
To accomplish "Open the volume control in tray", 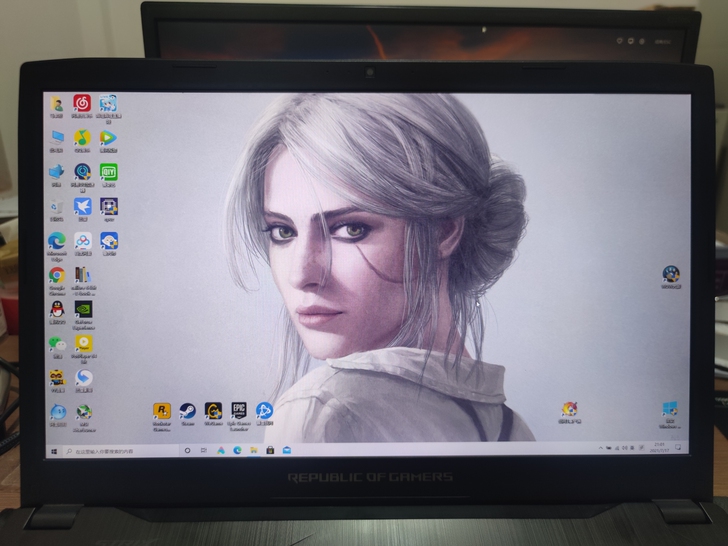I will coord(625,448).
